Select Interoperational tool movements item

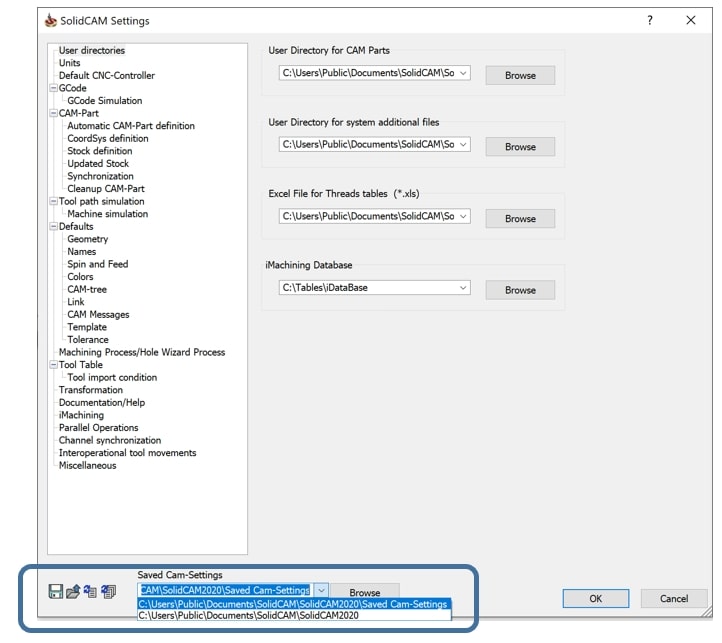click(x=127, y=453)
